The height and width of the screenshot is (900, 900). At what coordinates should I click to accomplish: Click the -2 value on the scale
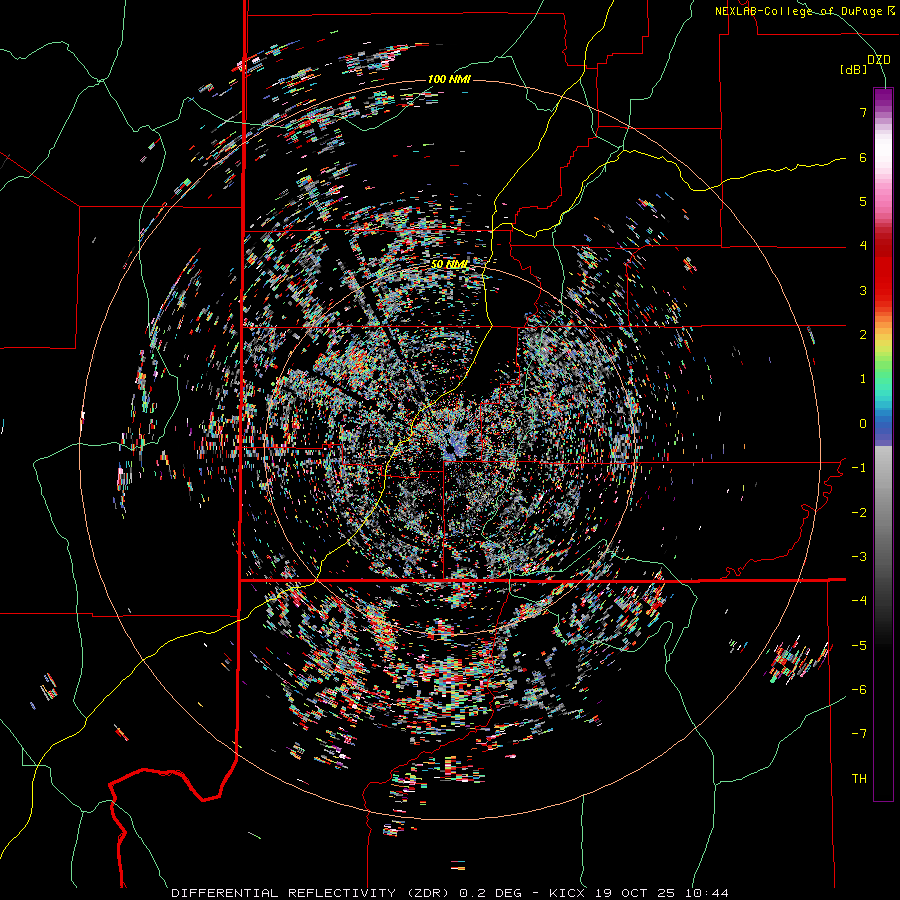coord(859,512)
